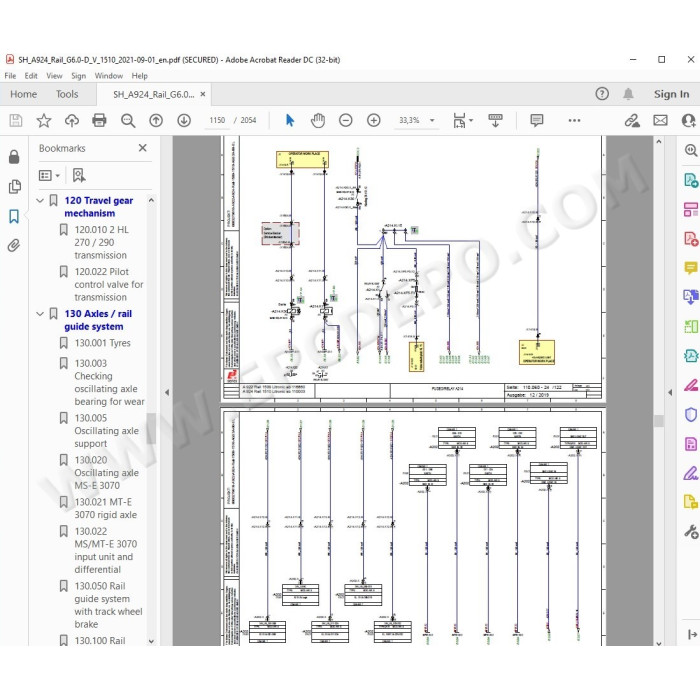
Task: Share a link to the file
Action: click(x=632, y=121)
